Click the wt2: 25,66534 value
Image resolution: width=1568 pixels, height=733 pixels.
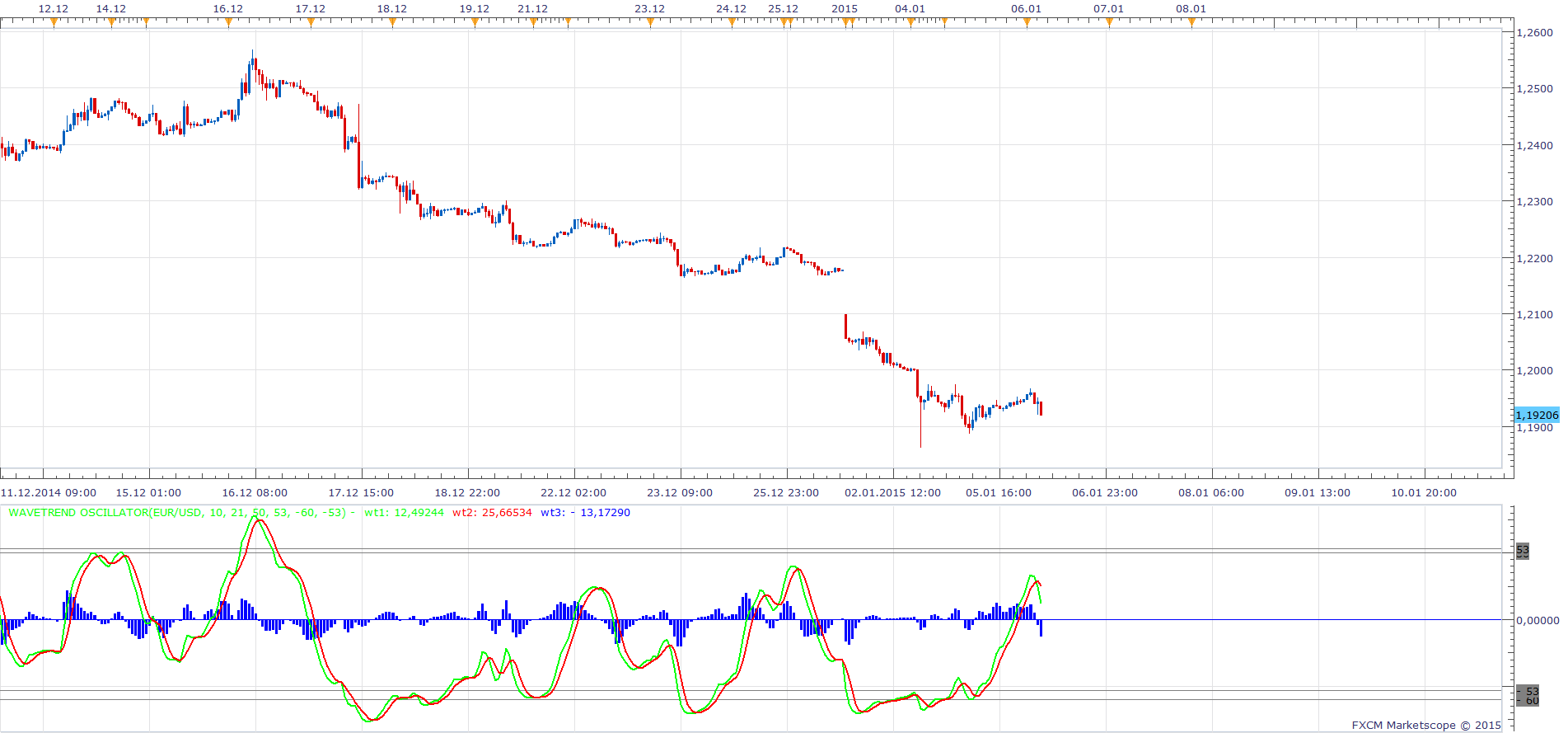492,513
